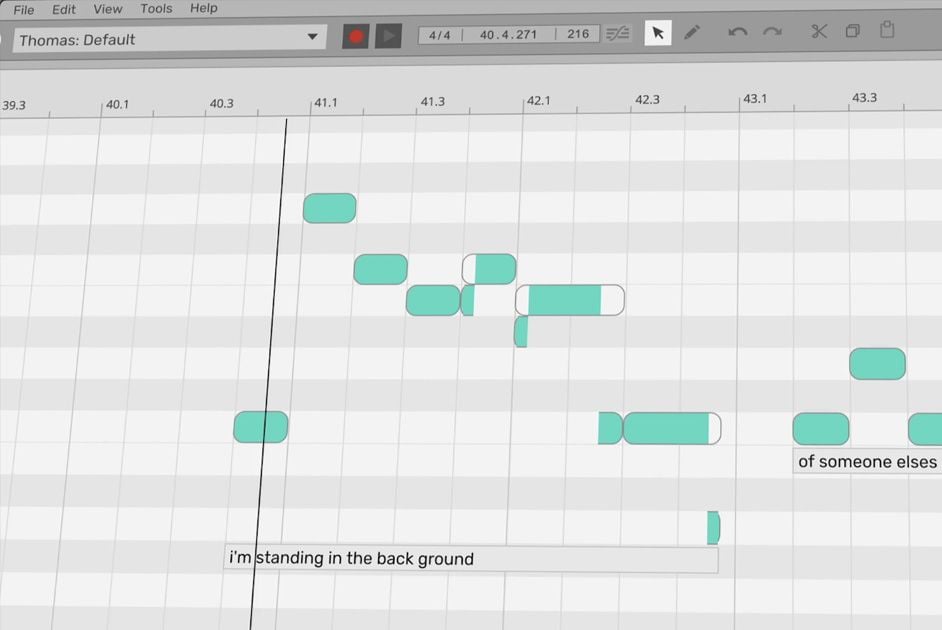
Task: Select the lone note below marker 43.3
Action: [877, 364]
